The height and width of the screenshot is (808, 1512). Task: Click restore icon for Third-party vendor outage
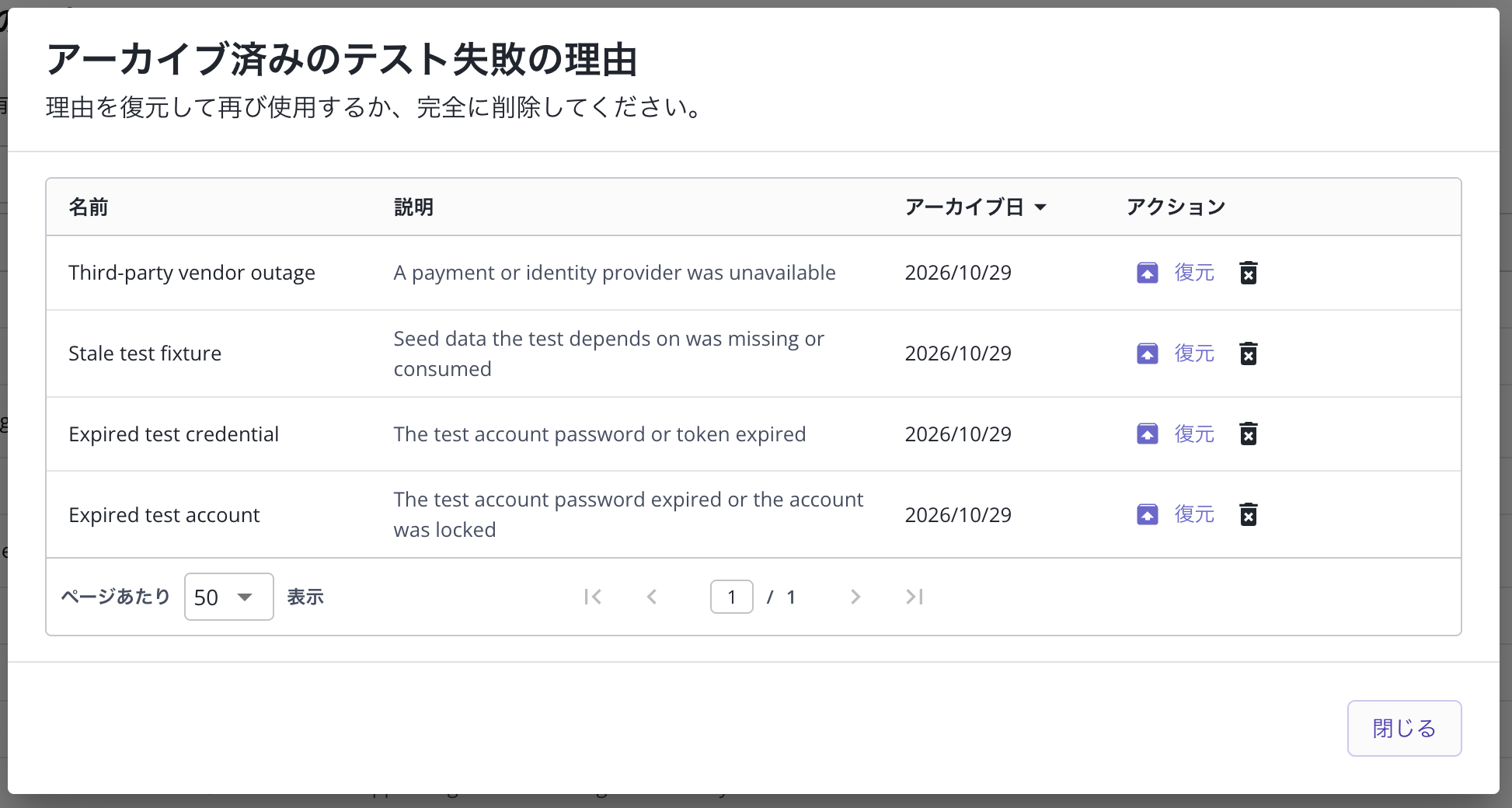tap(1148, 273)
